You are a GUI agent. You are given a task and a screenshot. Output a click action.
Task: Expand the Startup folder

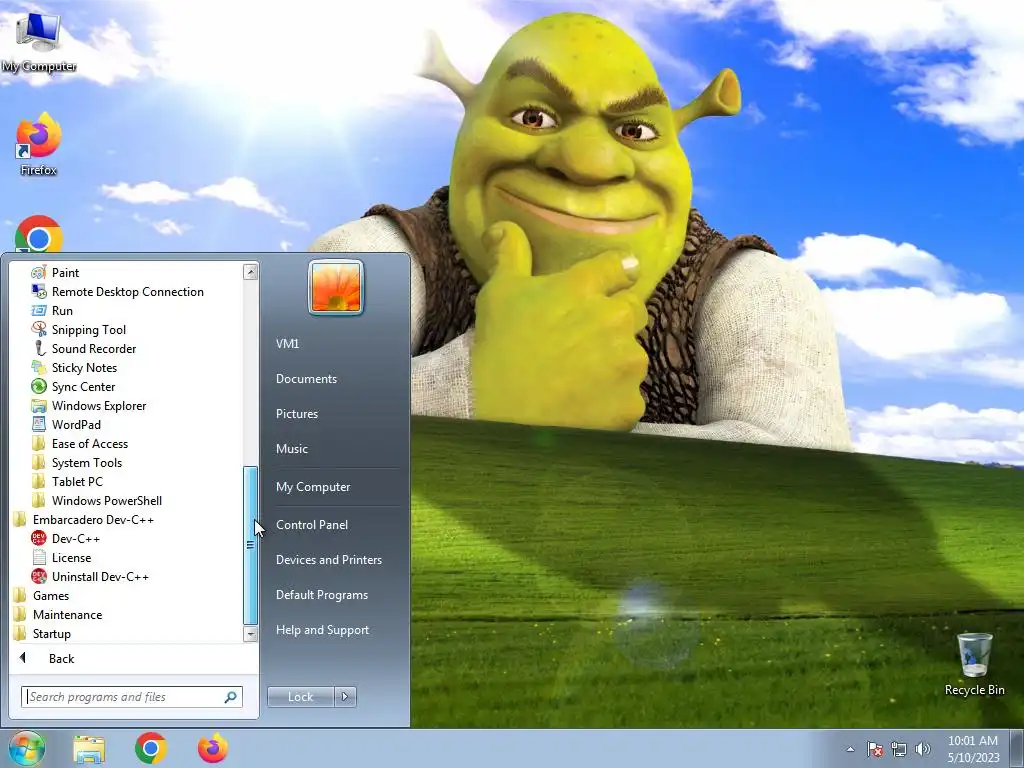(x=42, y=633)
